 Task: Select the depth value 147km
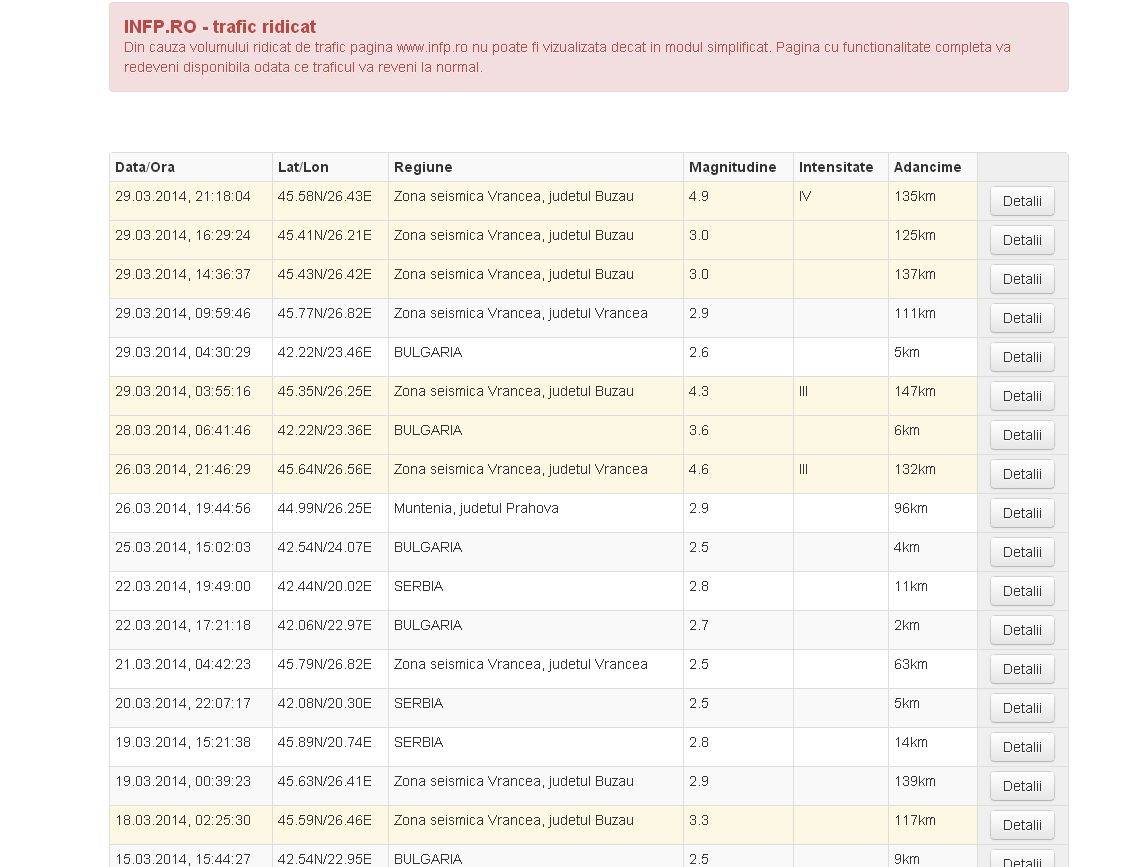coord(915,392)
